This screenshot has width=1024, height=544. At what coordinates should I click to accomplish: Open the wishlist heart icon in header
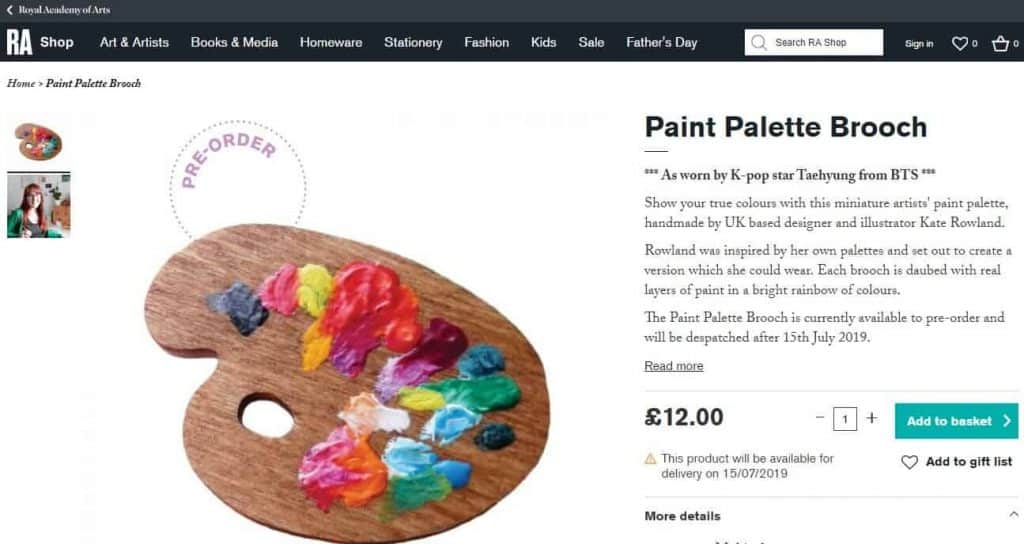coord(959,43)
